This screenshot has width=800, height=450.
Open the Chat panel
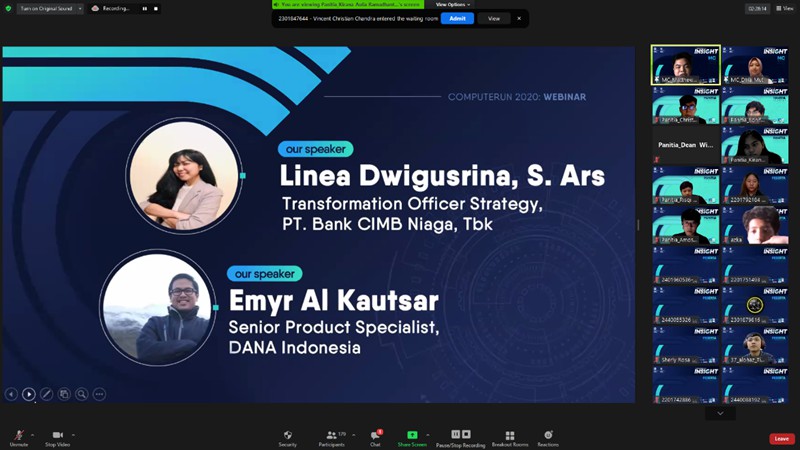tap(376, 438)
